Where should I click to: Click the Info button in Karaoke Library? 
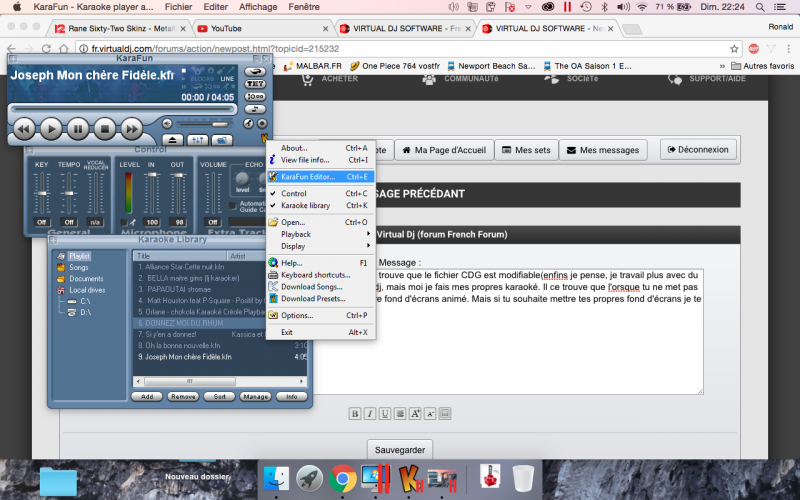(292, 396)
